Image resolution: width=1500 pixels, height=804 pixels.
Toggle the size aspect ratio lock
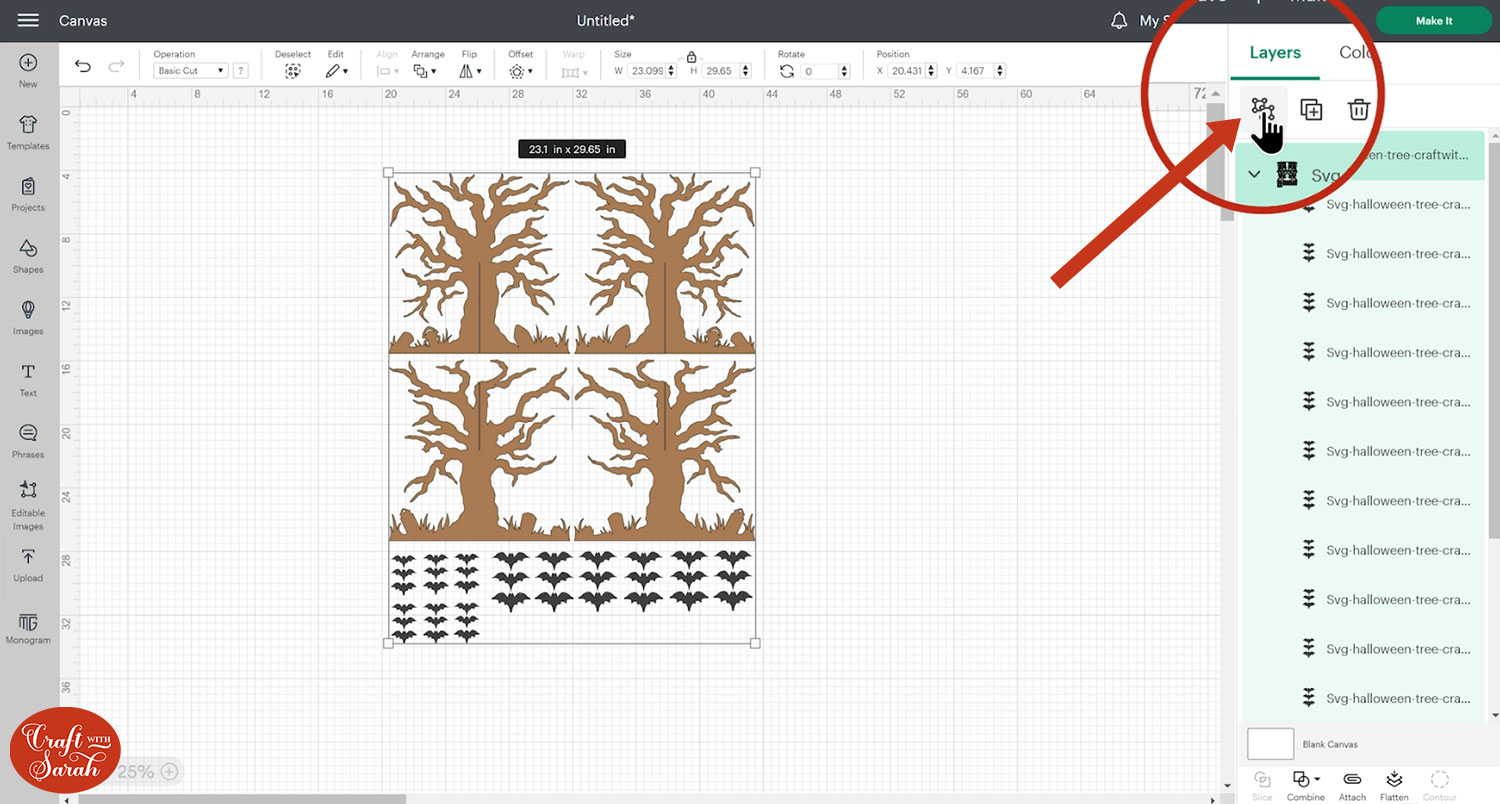pos(691,57)
